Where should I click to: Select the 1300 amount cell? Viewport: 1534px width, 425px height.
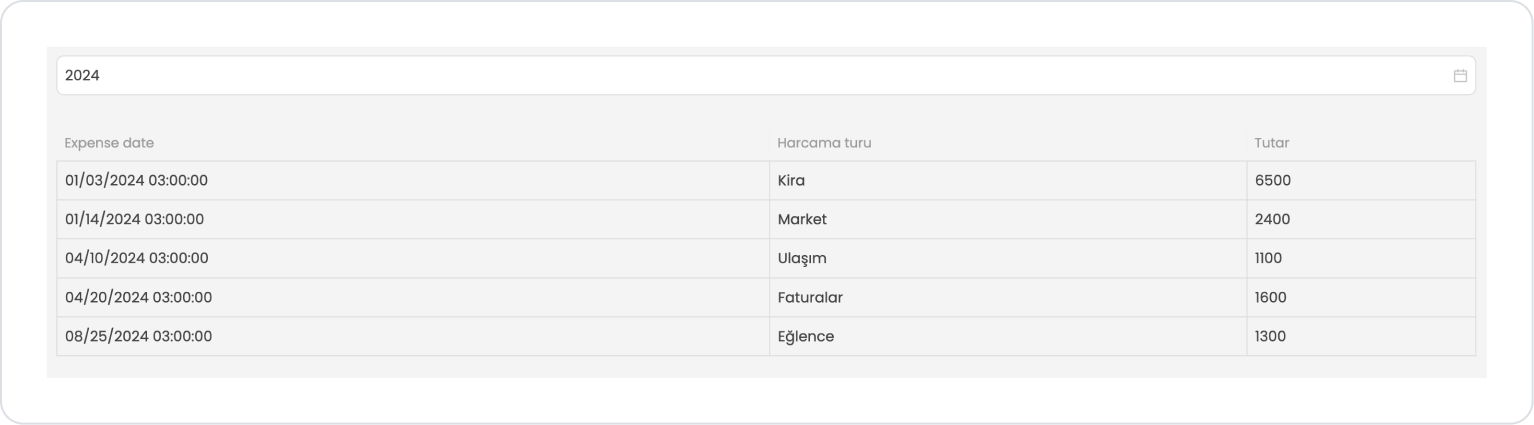coord(1361,336)
